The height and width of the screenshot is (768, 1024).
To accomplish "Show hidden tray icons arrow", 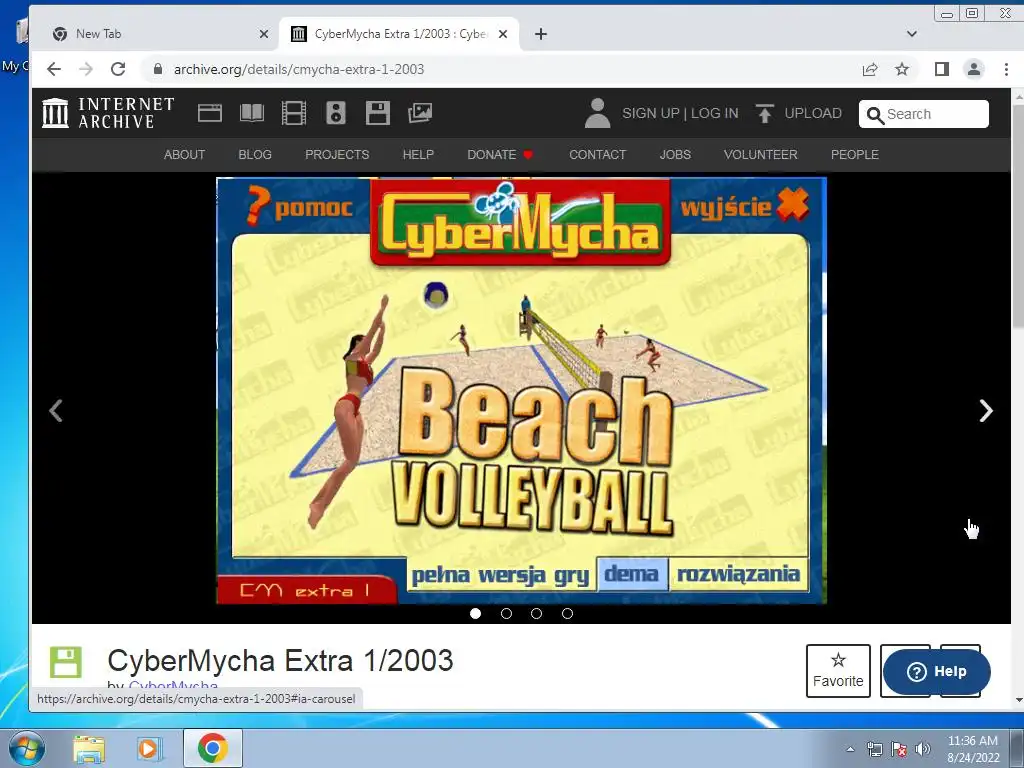I will (850, 749).
